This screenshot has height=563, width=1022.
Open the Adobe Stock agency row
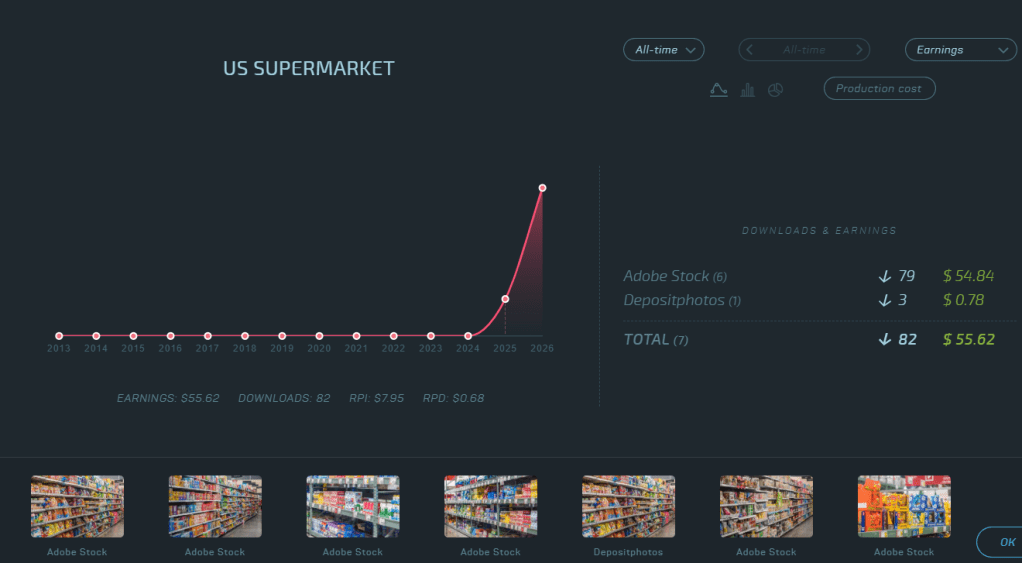tap(667, 276)
